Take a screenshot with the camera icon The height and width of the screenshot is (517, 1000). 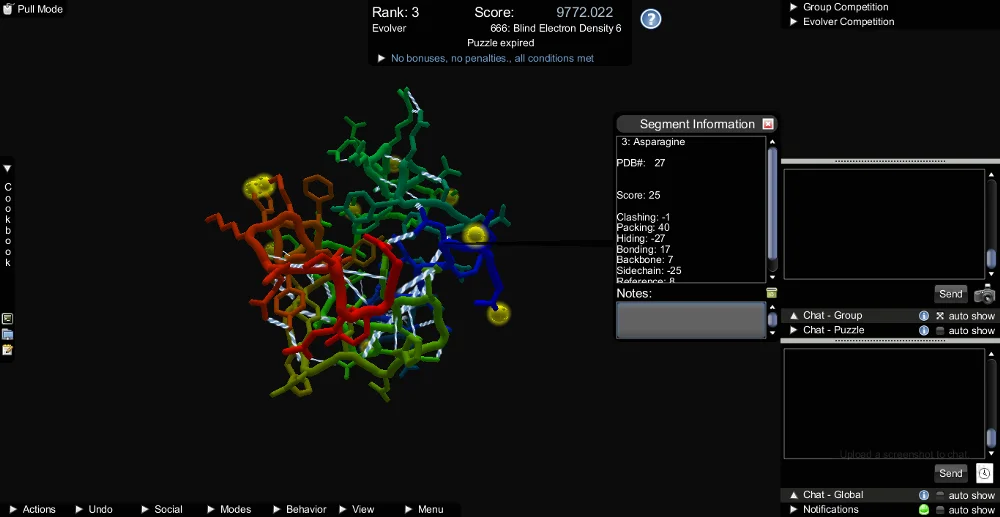[985, 294]
